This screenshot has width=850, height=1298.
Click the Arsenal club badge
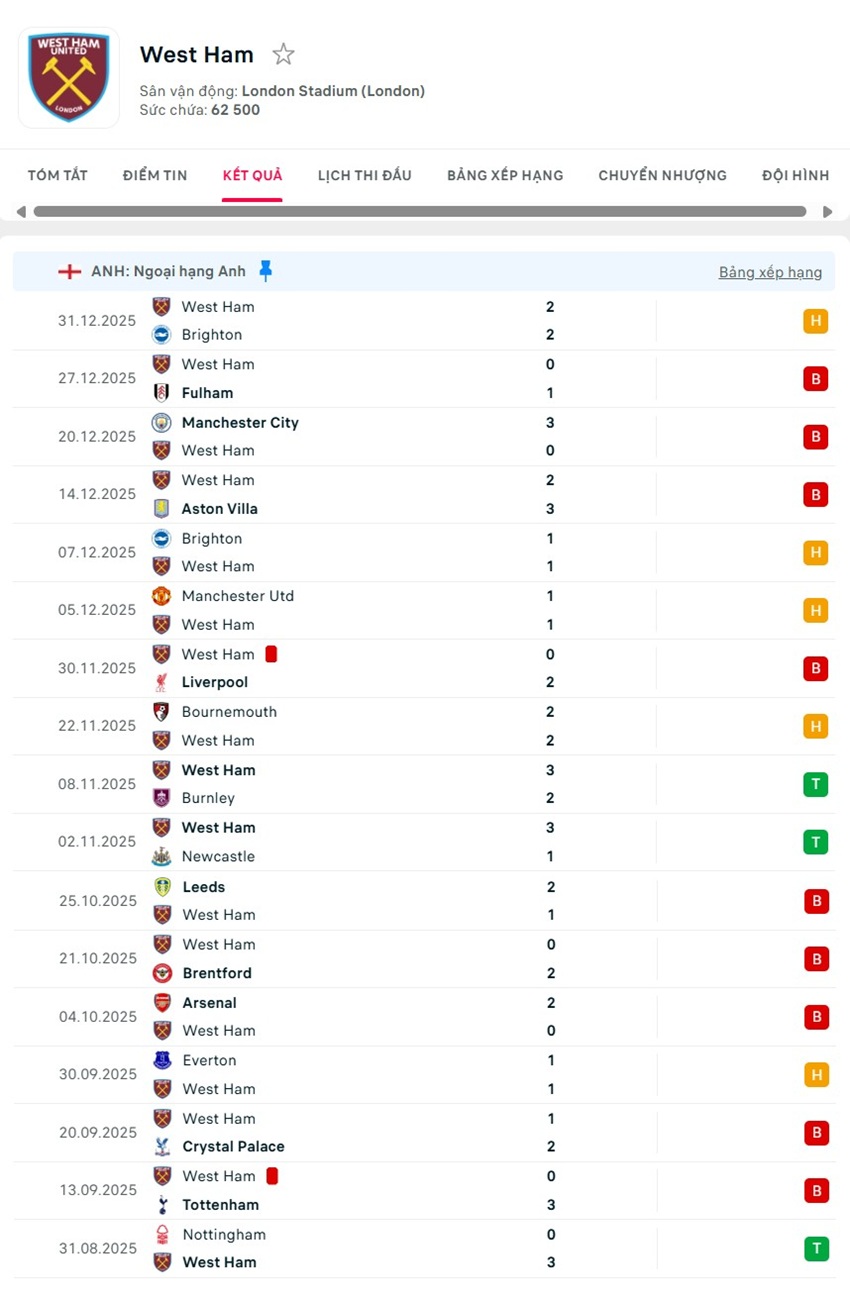tap(161, 1002)
